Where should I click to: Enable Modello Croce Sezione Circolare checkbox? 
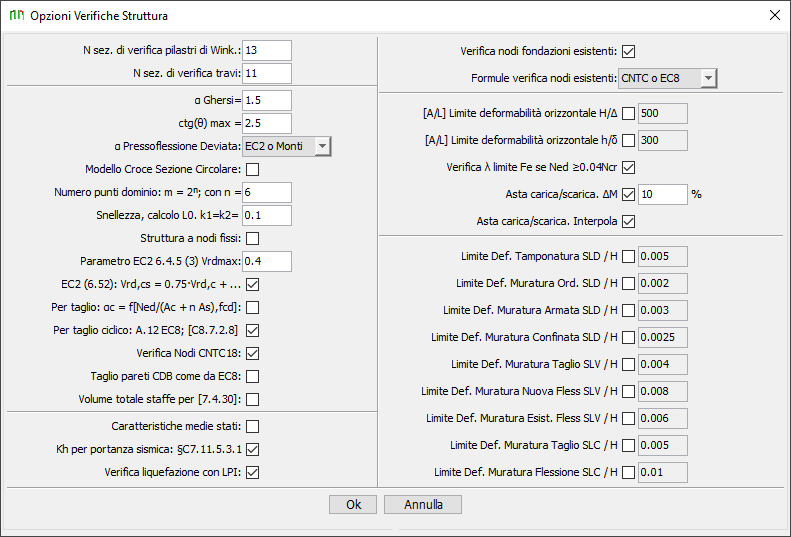coord(253,170)
